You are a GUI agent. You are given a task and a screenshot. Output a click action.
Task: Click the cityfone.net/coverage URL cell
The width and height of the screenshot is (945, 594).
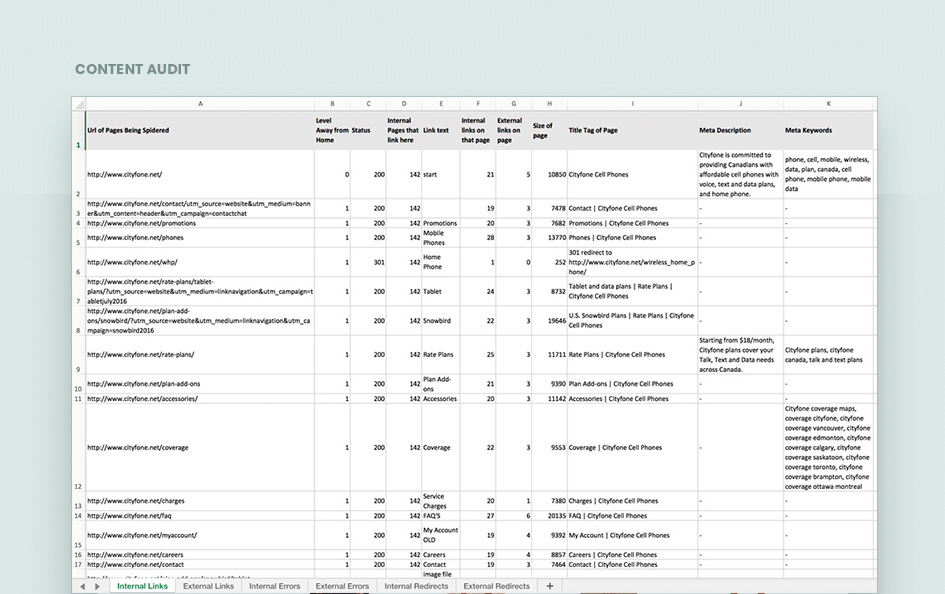coord(200,448)
